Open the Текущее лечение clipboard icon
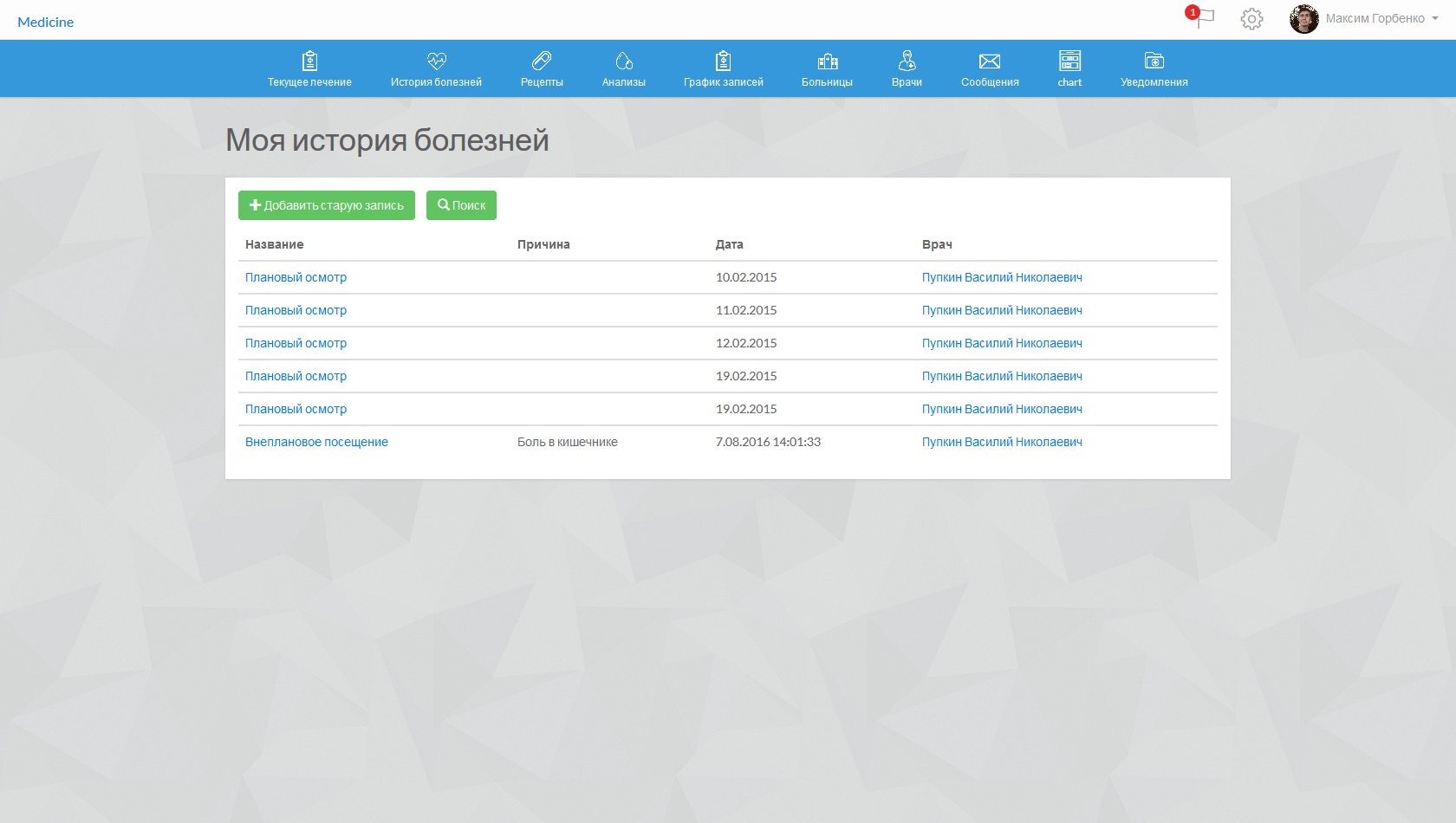The image size is (1456, 823). point(309,61)
